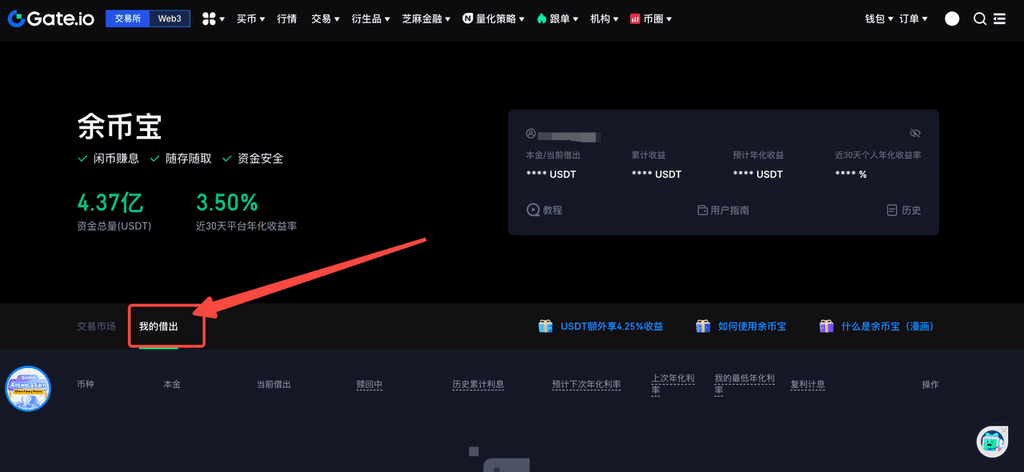Click the robot chat assistant icon
1024x472 pixels.
pos(991,441)
